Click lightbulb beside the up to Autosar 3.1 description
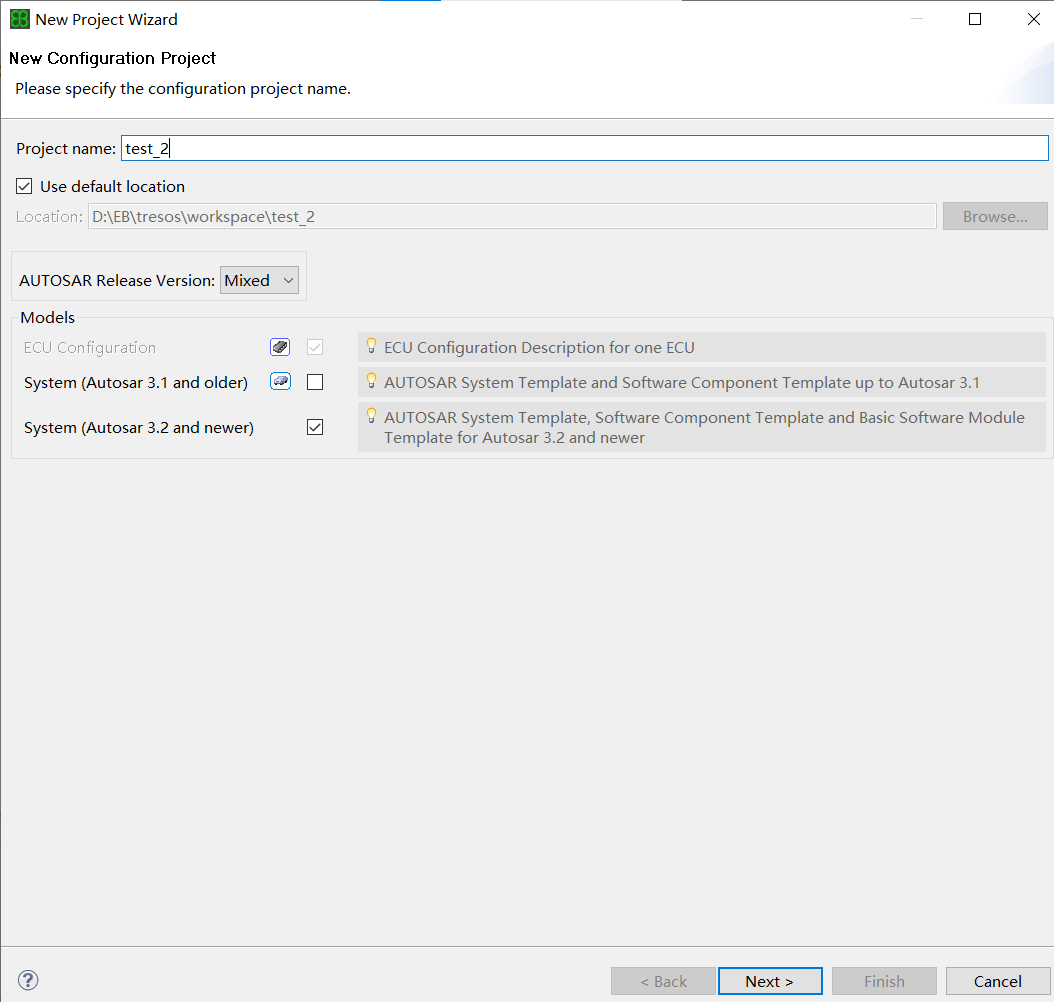 pos(371,381)
